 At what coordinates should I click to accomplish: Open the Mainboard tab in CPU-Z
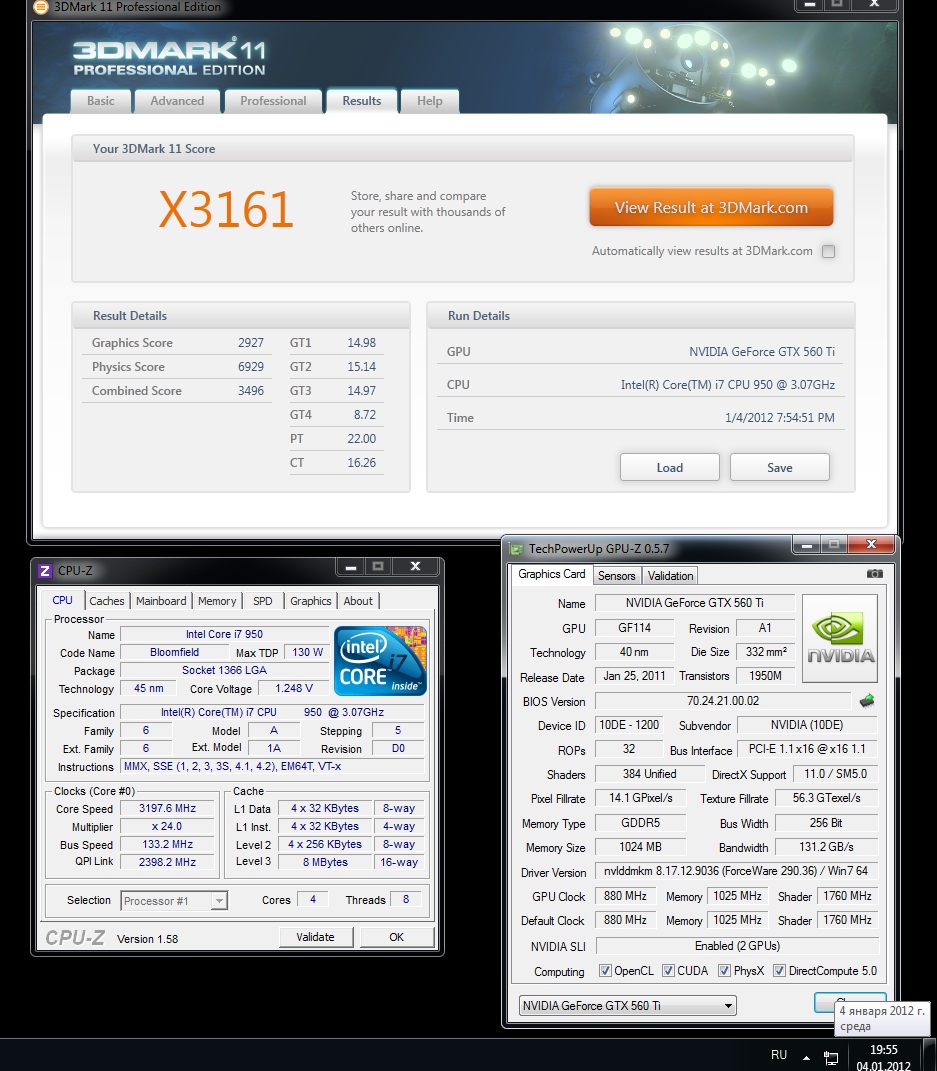160,601
